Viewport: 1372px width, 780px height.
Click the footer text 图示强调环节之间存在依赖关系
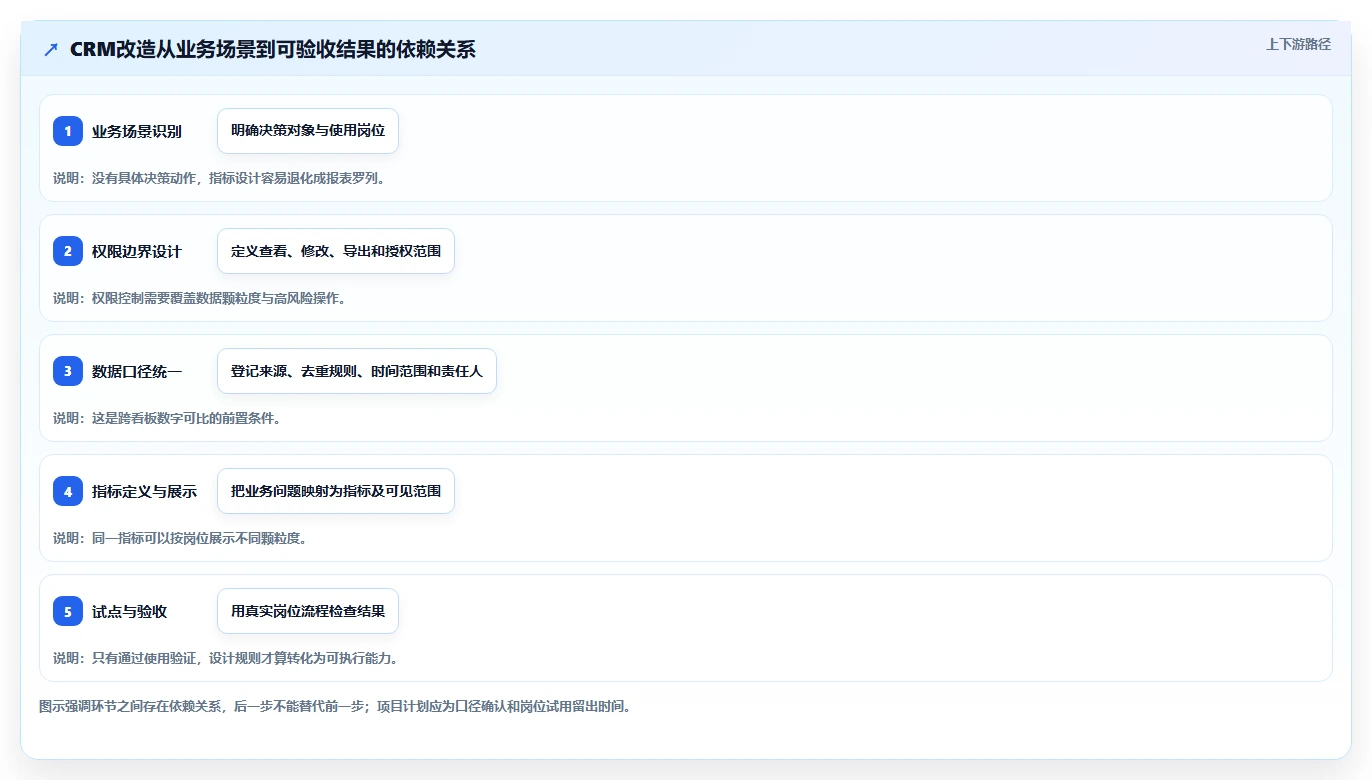coord(130,706)
